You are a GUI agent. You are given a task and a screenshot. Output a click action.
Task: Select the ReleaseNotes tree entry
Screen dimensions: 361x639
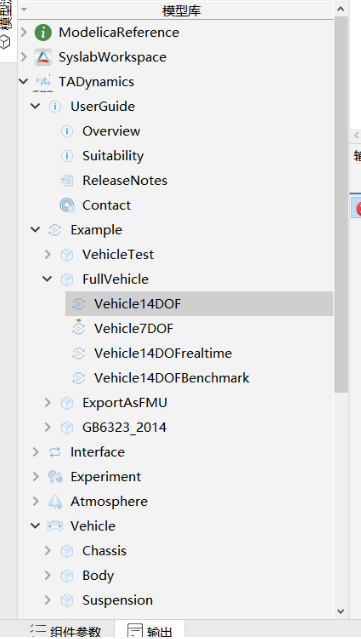pos(125,181)
